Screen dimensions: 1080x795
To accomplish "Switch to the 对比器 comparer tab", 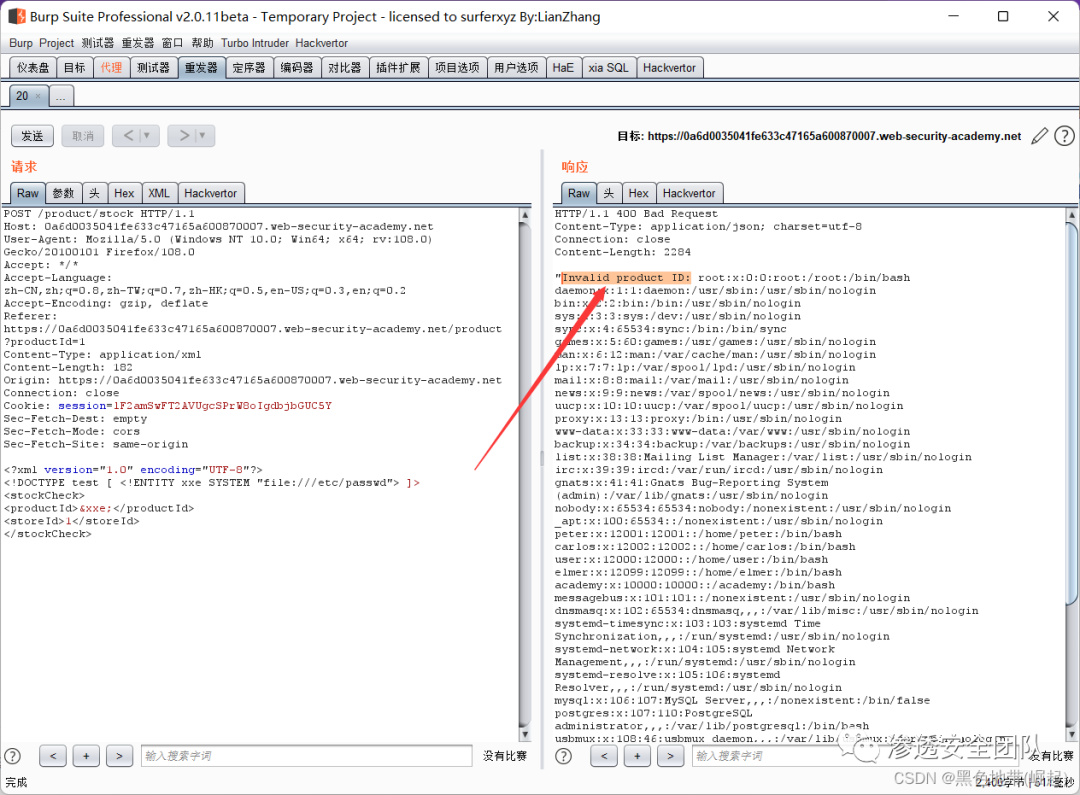I will [344, 68].
